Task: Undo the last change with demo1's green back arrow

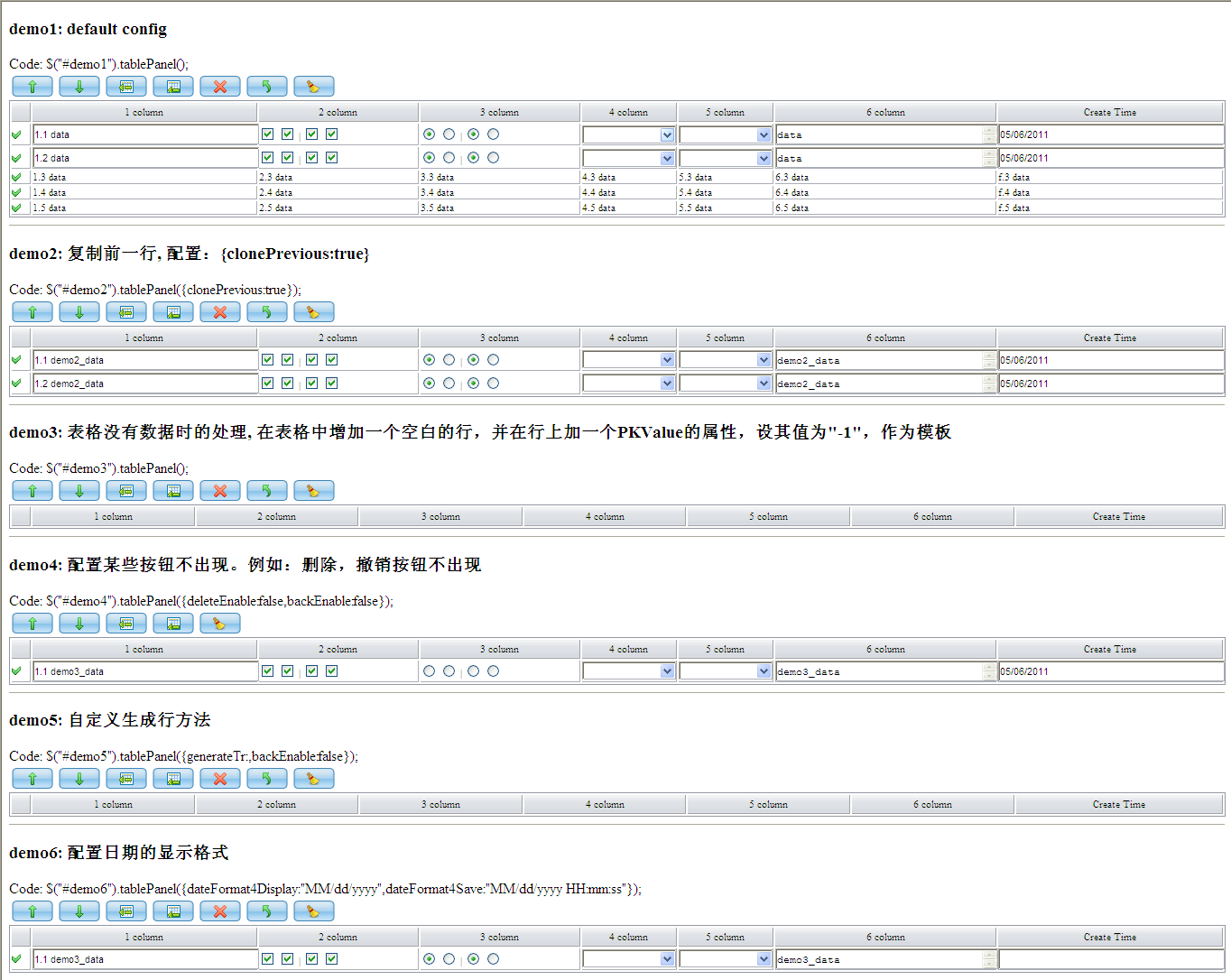Action: (x=267, y=87)
